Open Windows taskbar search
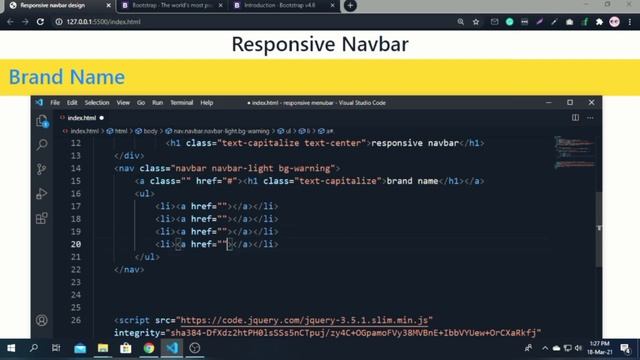This screenshot has width=640, height=360. [x=34, y=348]
